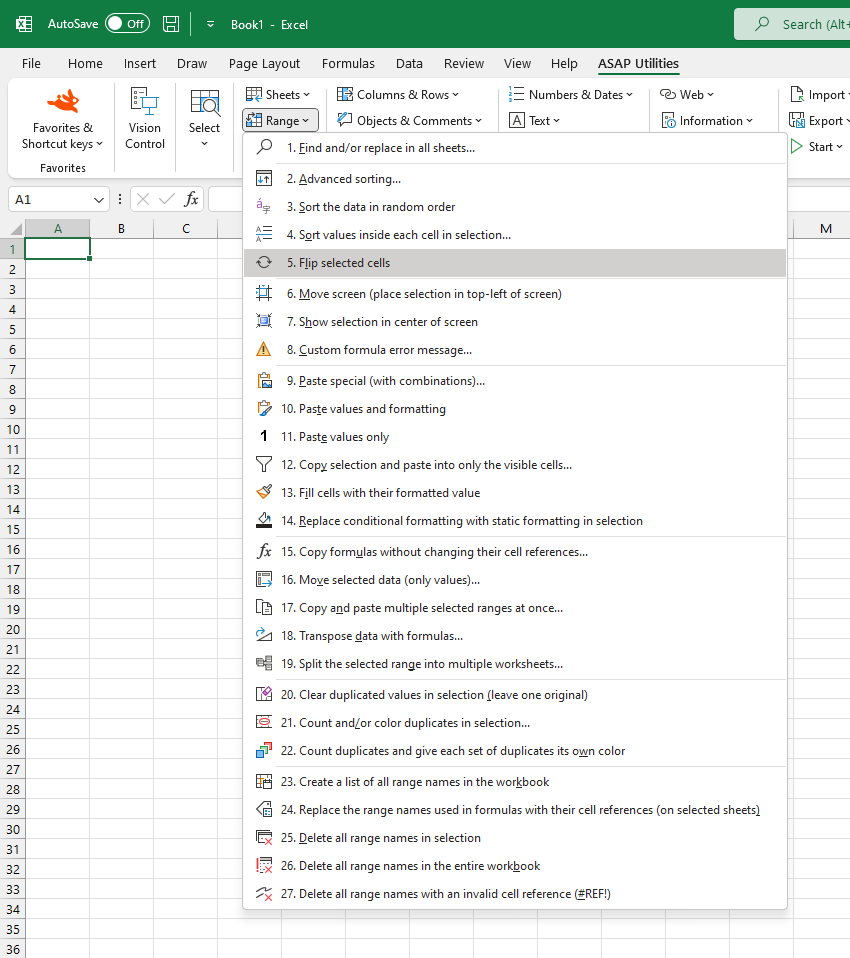
Task: Select column B header
Action: coord(122,229)
